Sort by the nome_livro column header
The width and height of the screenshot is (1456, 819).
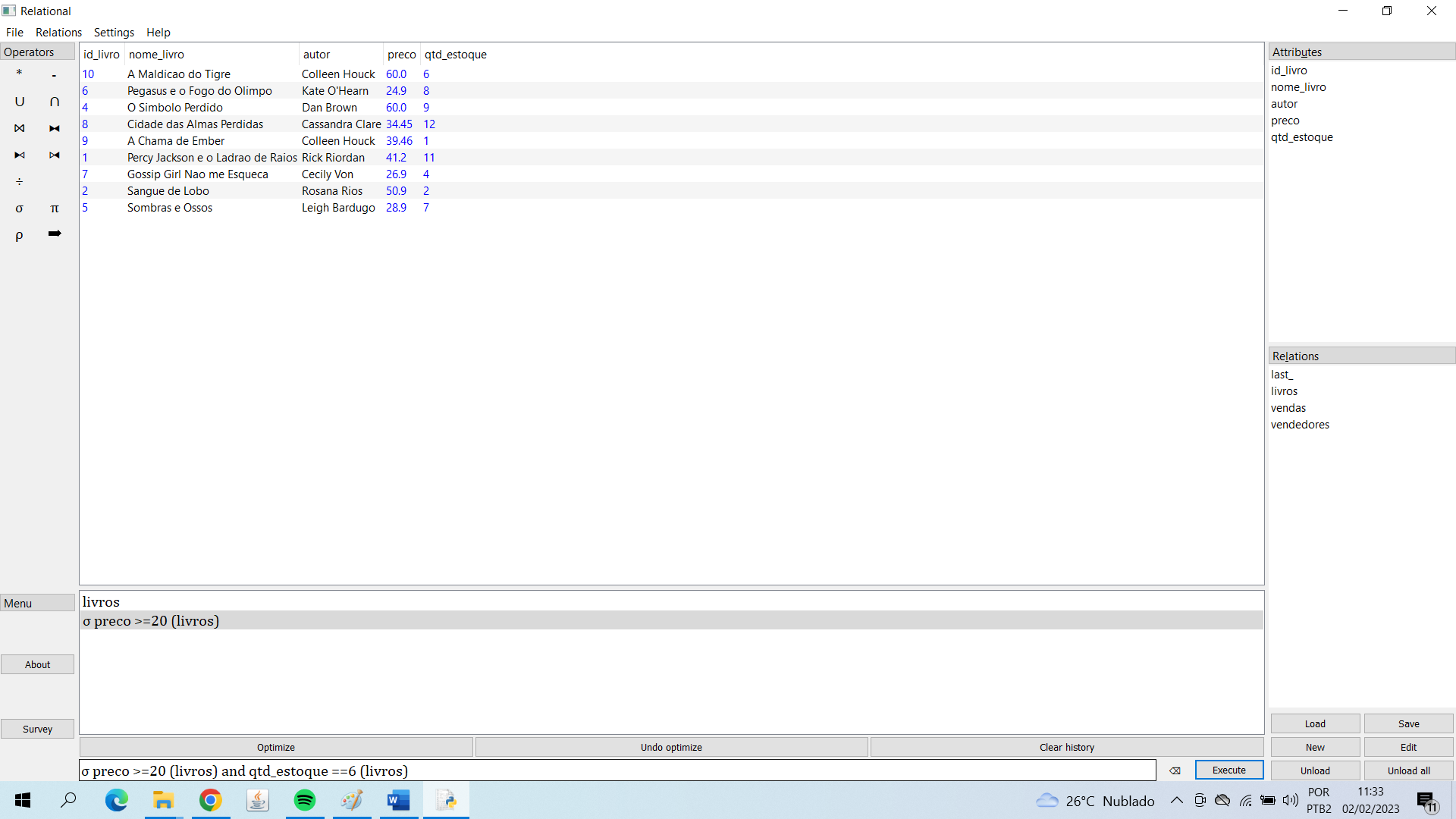(x=212, y=55)
